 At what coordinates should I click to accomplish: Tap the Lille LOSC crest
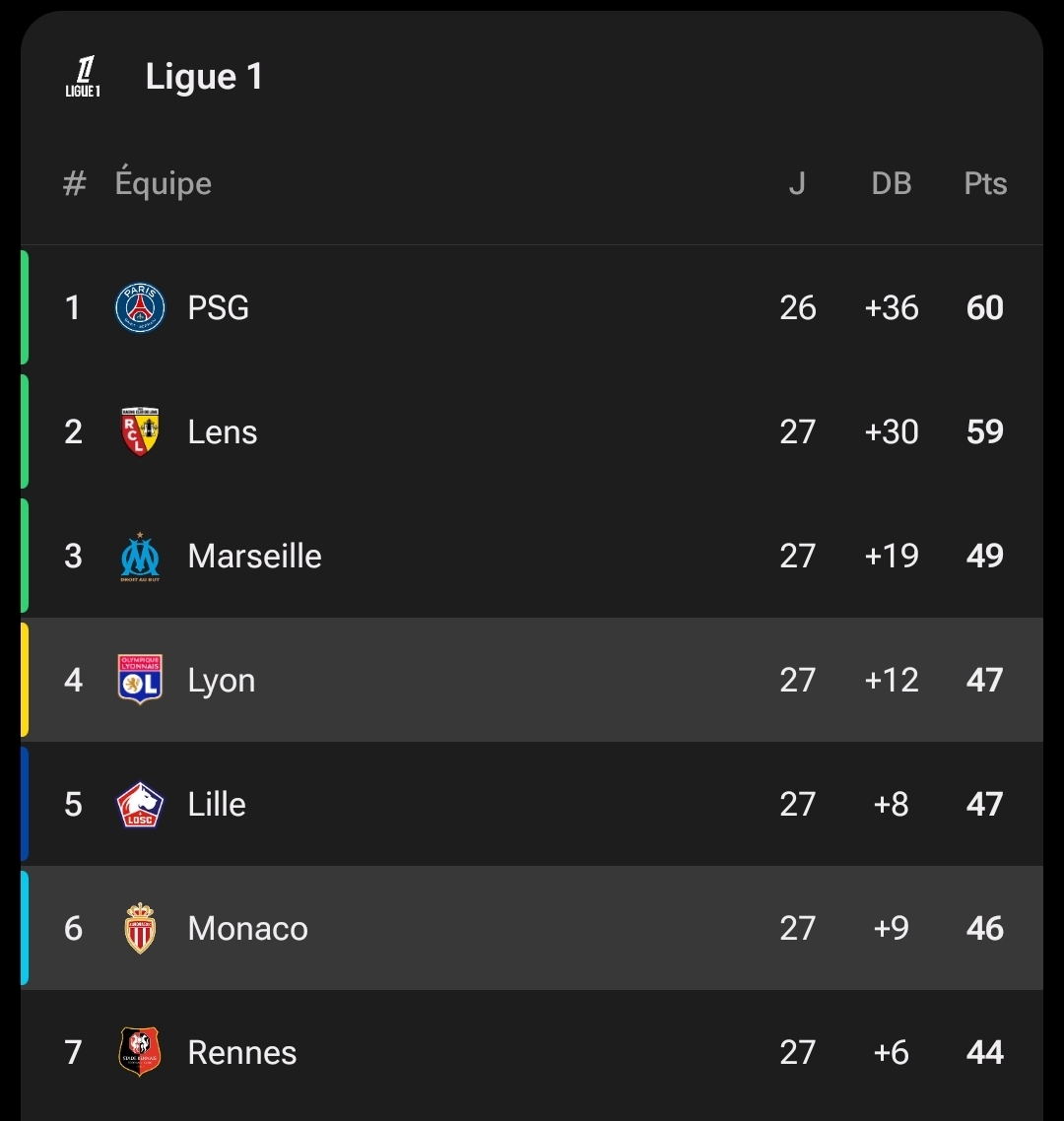coord(140,804)
